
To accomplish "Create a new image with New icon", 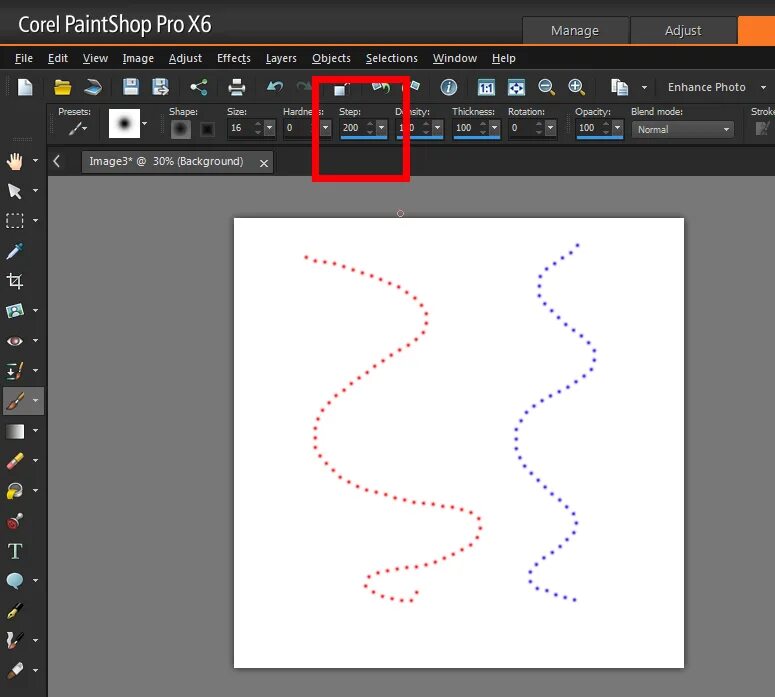I will [25, 87].
